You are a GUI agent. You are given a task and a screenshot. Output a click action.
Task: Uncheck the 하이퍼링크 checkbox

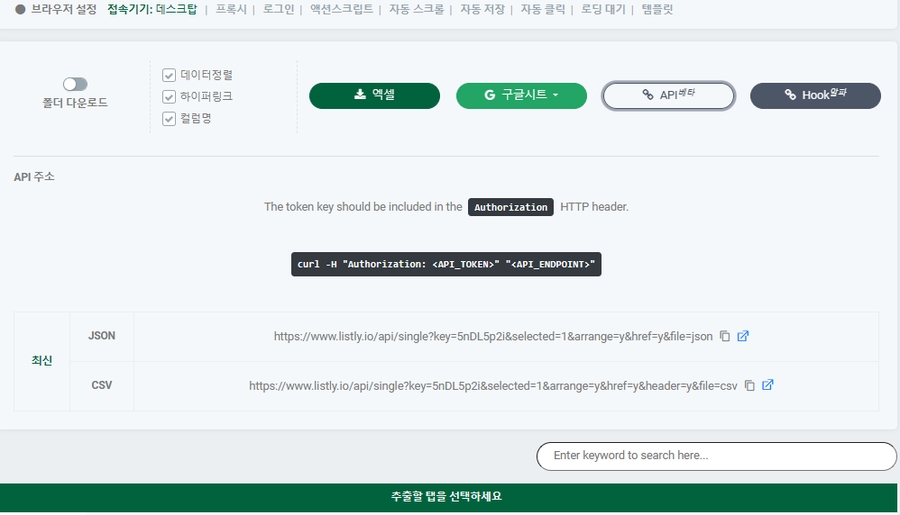[169, 96]
